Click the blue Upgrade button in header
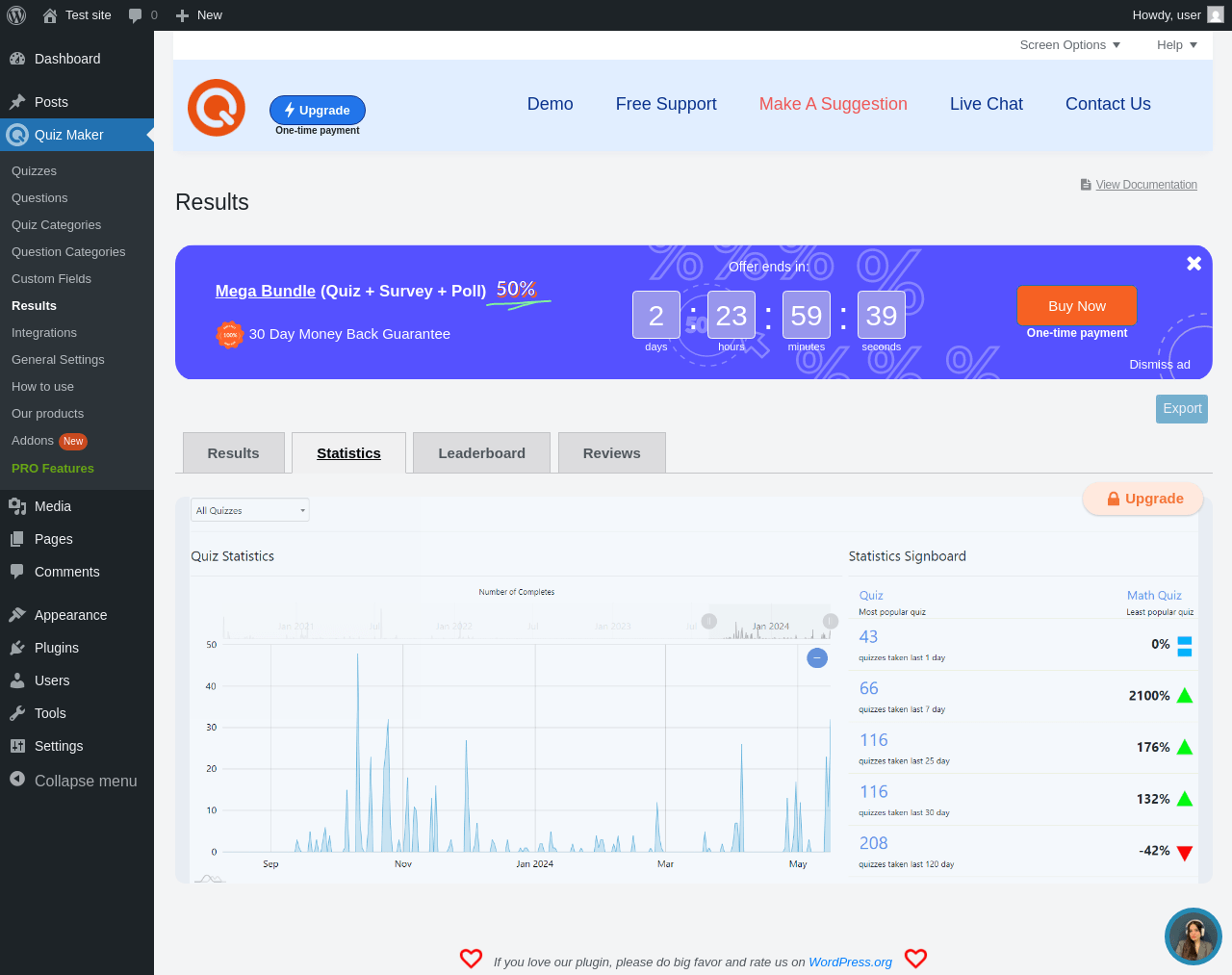 pos(318,110)
